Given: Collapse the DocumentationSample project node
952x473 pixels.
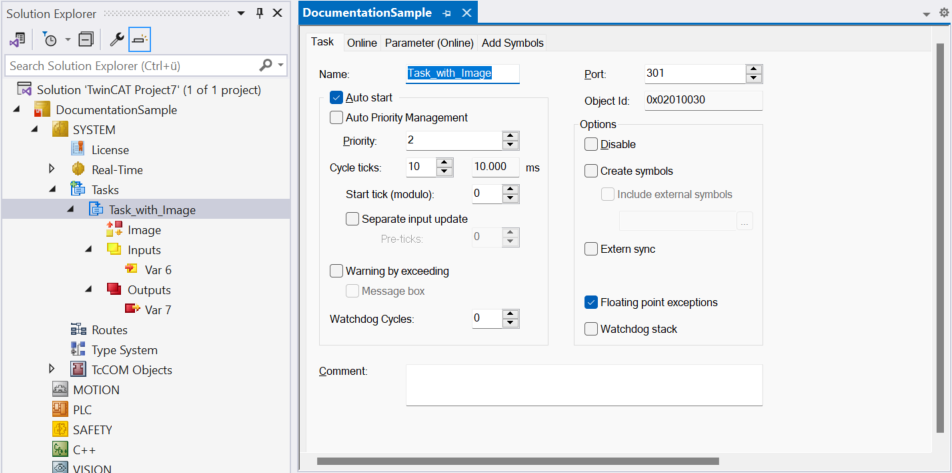Looking at the screenshot, I should click(x=16, y=110).
